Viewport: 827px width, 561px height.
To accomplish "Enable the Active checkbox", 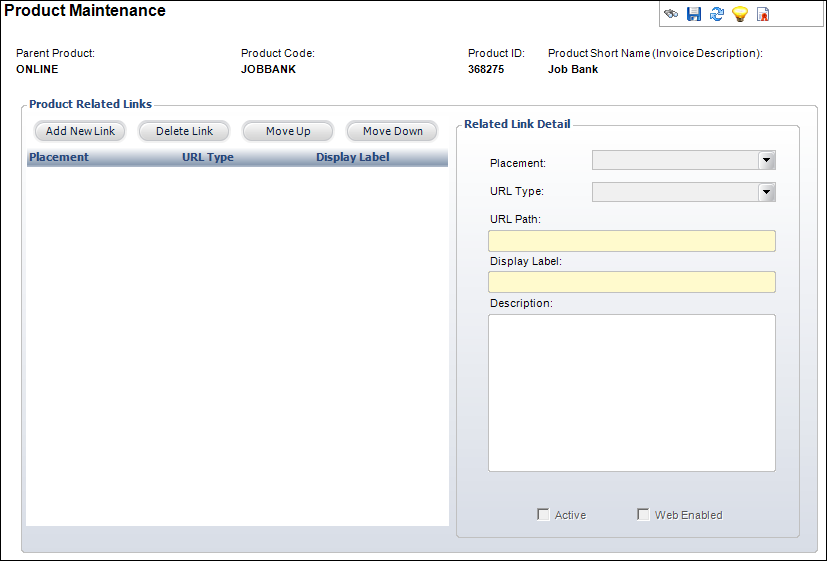I will [543, 514].
